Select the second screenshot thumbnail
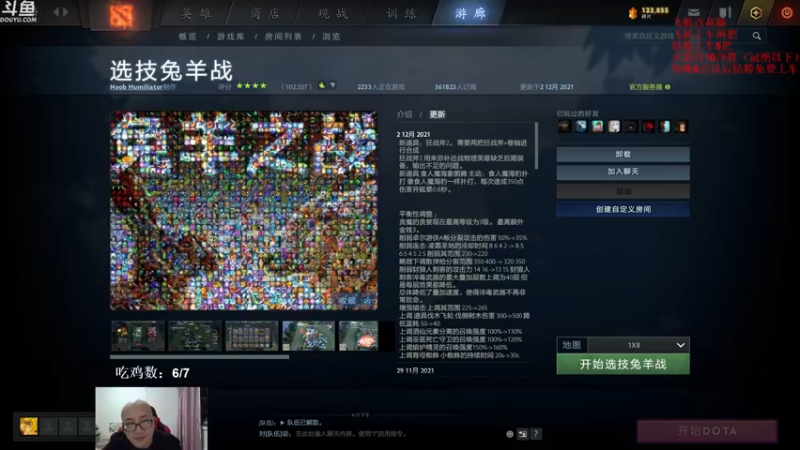Screen dimensions: 800x450 [x=195, y=336]
